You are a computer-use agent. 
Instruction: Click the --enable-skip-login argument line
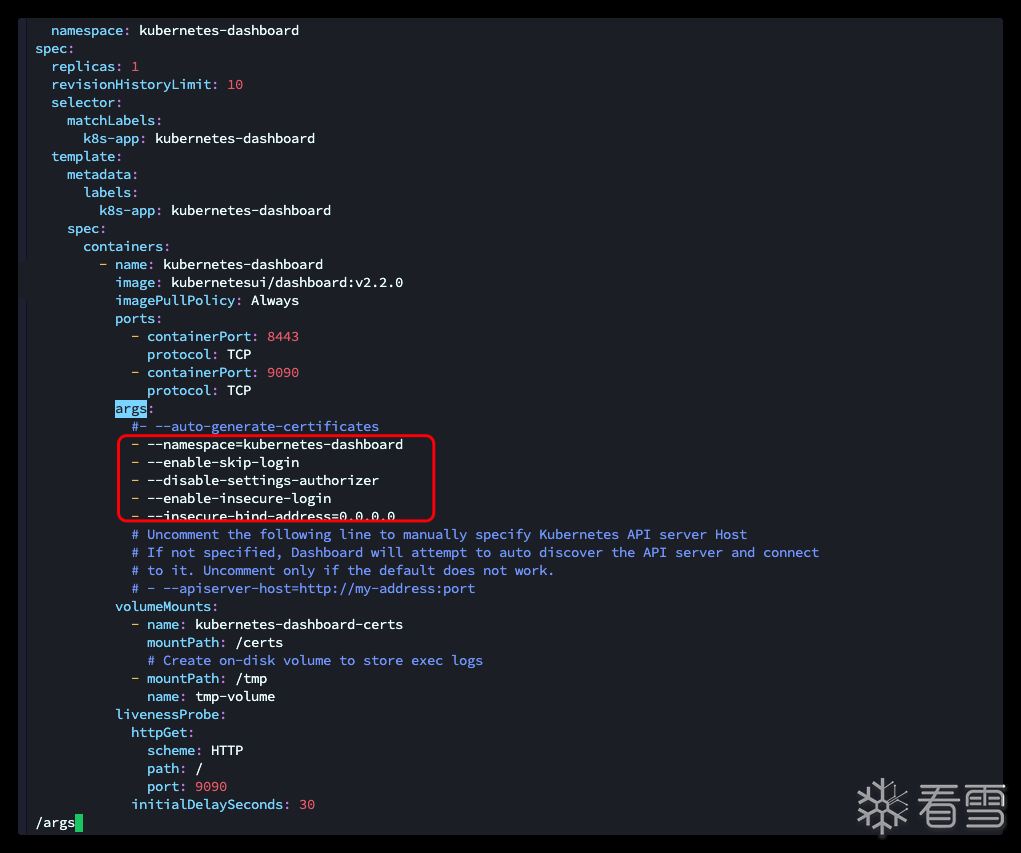point(222,462)
